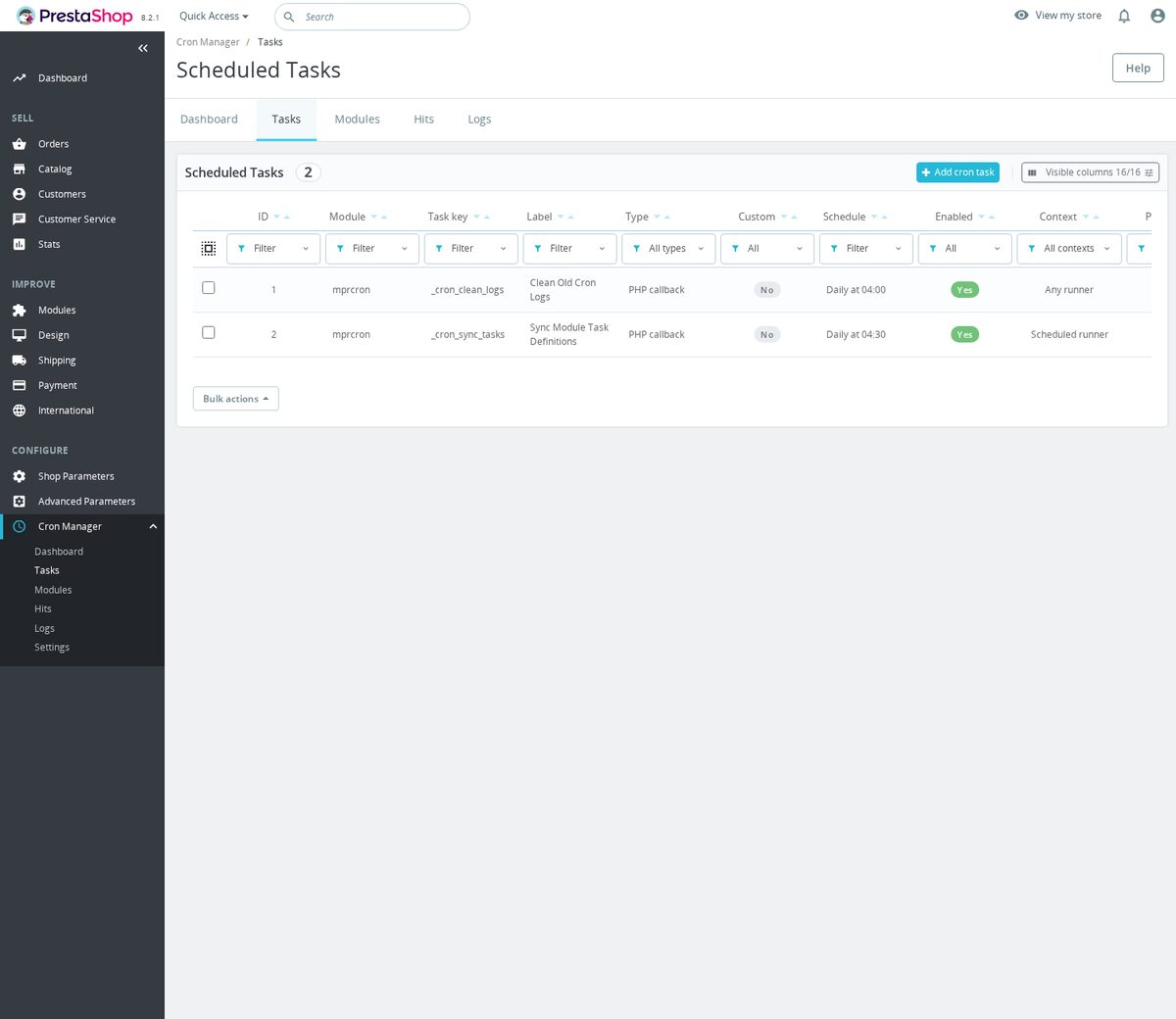Click the Scheduled runner context cell
This screenshot has width=1176, height=1019.
[1069, 335]
